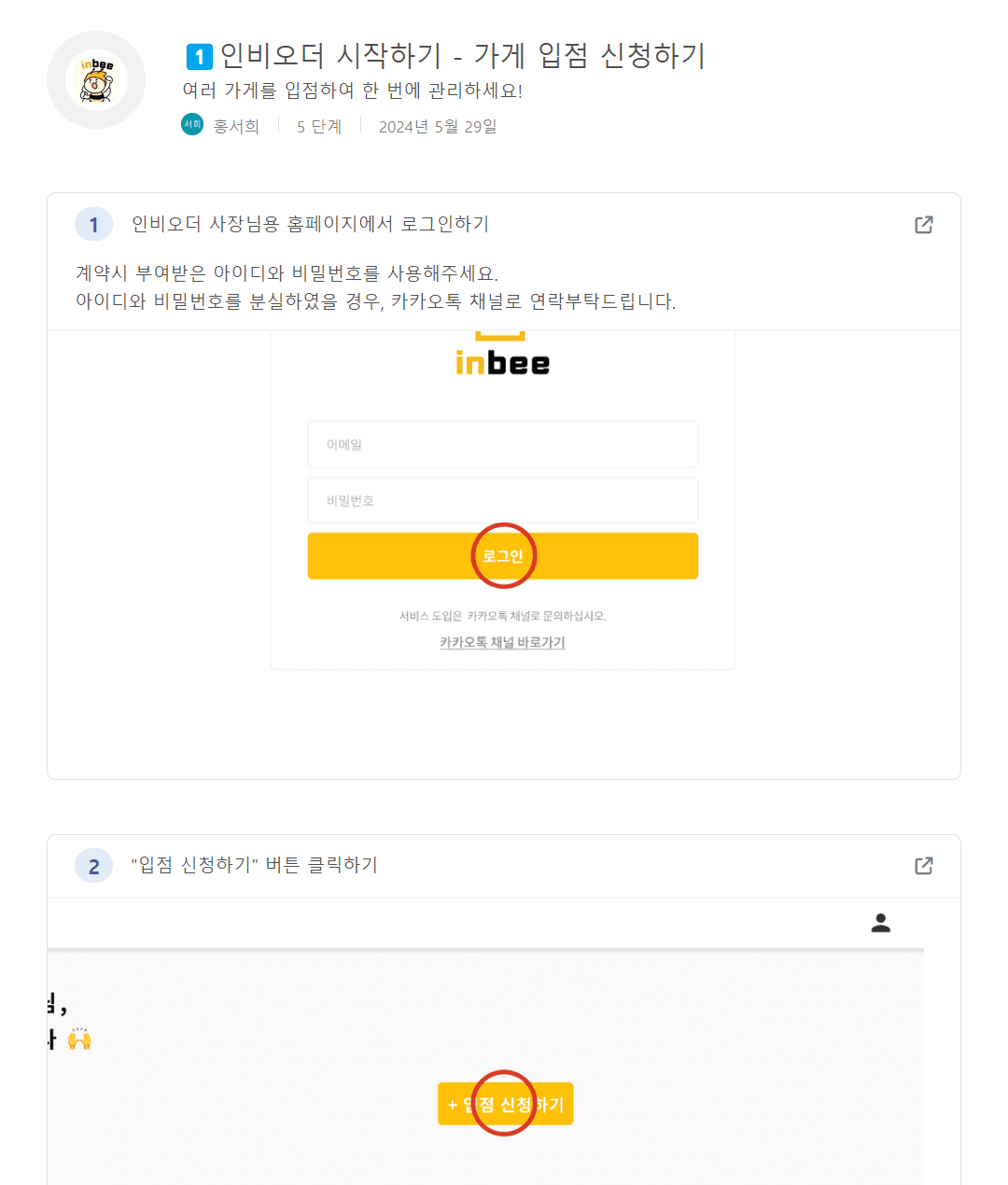The height and width of the screenshot is (1185, 1008).
Task: Click the author avatar next to 홍서희
Action: click(192, 124)
